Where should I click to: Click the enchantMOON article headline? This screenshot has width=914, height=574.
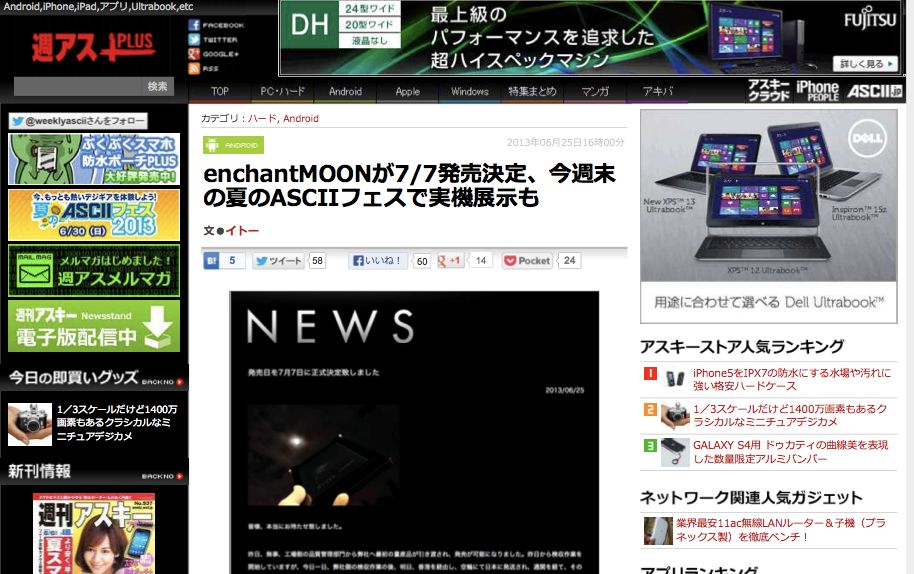point(409,185)
